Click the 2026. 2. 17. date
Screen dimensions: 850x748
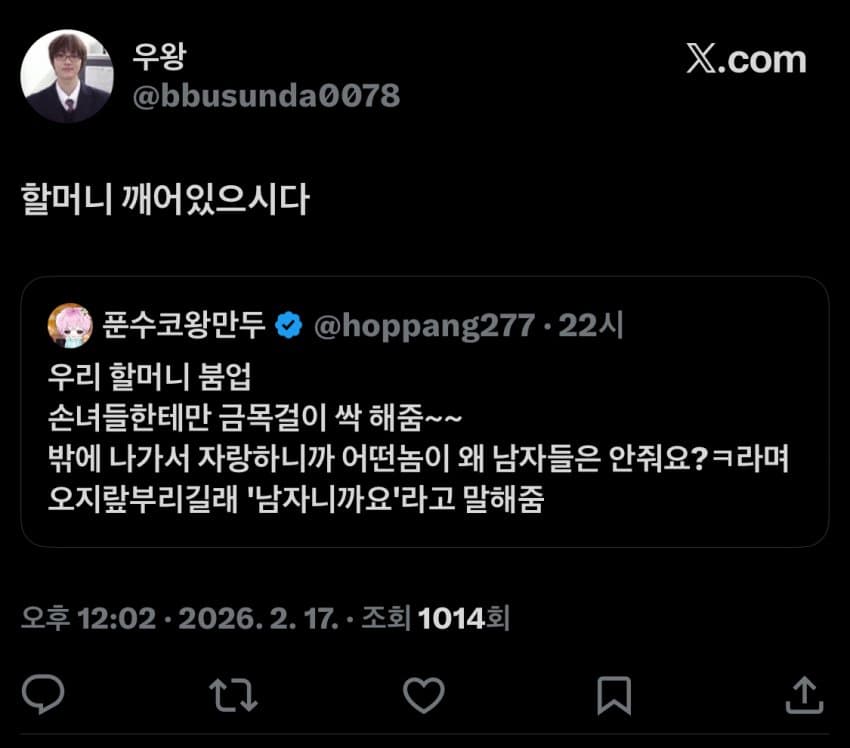point(257,619)
